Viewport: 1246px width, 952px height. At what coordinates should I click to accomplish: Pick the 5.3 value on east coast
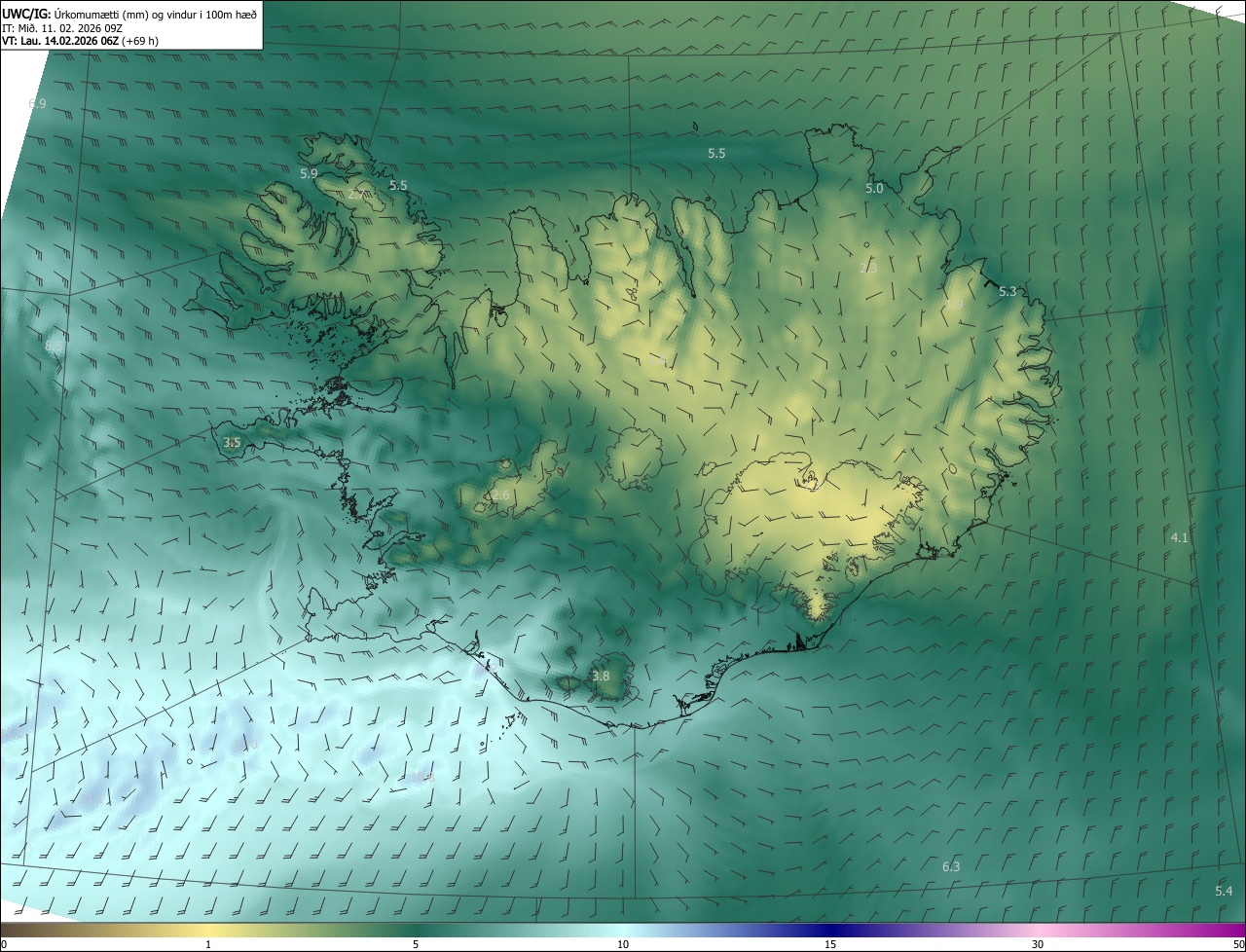click(x=1008, y=291)
